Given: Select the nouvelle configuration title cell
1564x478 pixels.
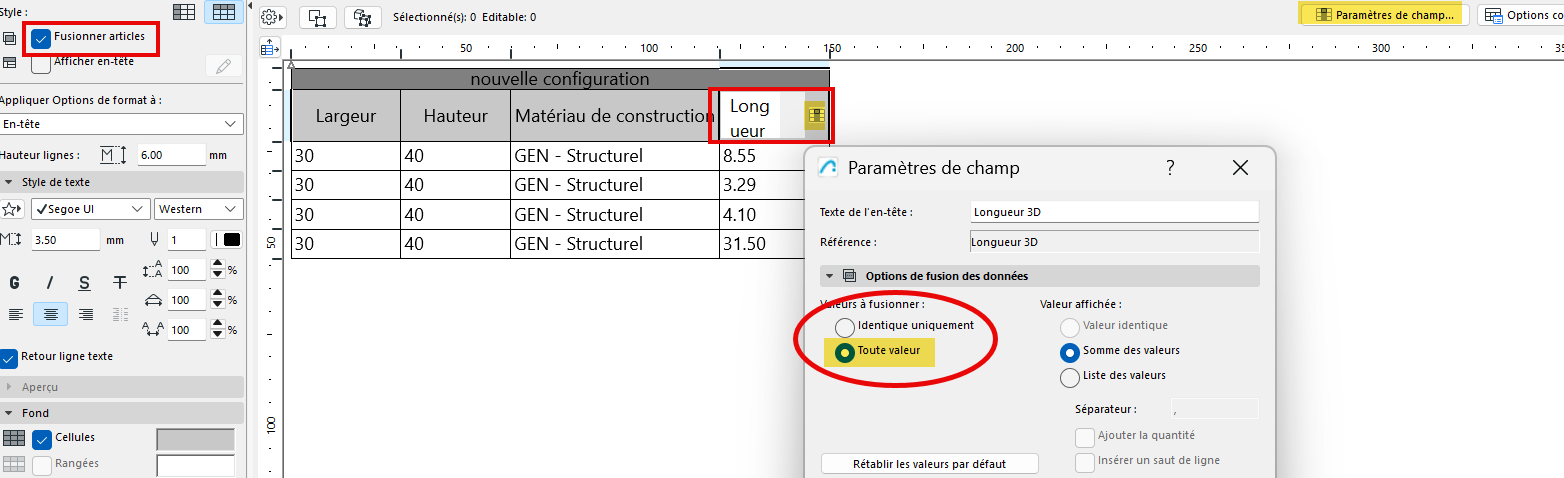Looking at the screenshot, I should [560, 79].
